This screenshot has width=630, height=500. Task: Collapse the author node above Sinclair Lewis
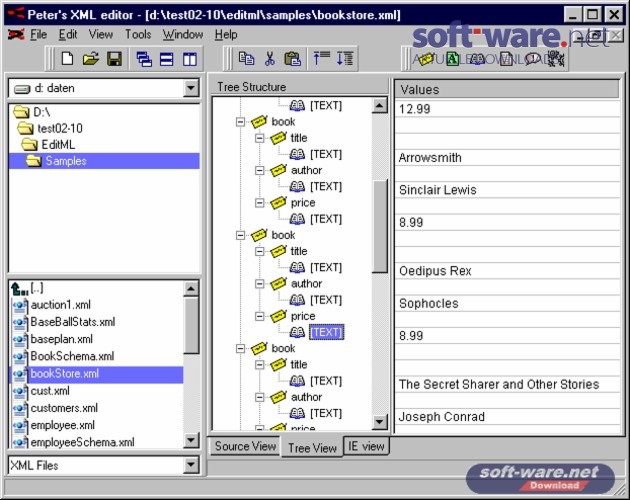pyautogui.click(x=260, y=170)
